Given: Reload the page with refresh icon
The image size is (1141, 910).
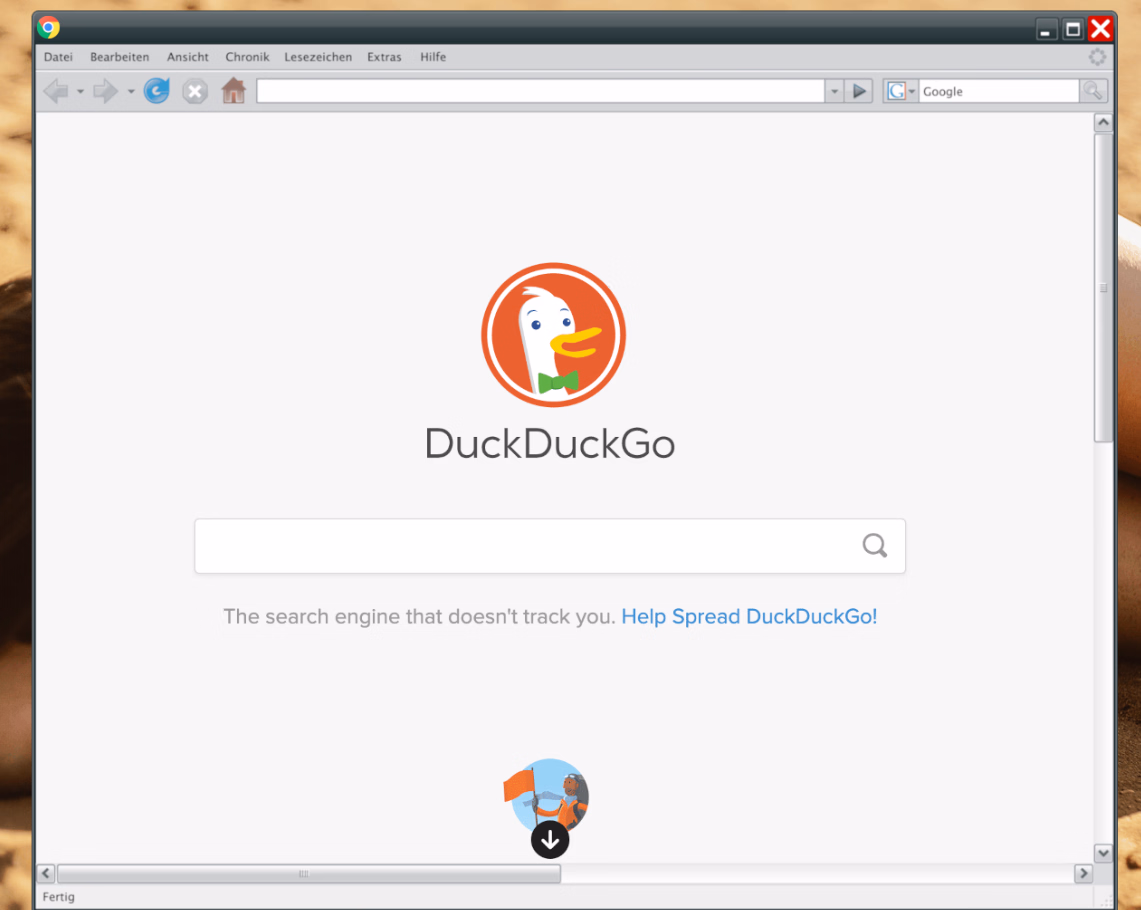Looking at the screenshot, I should point(157,92).
